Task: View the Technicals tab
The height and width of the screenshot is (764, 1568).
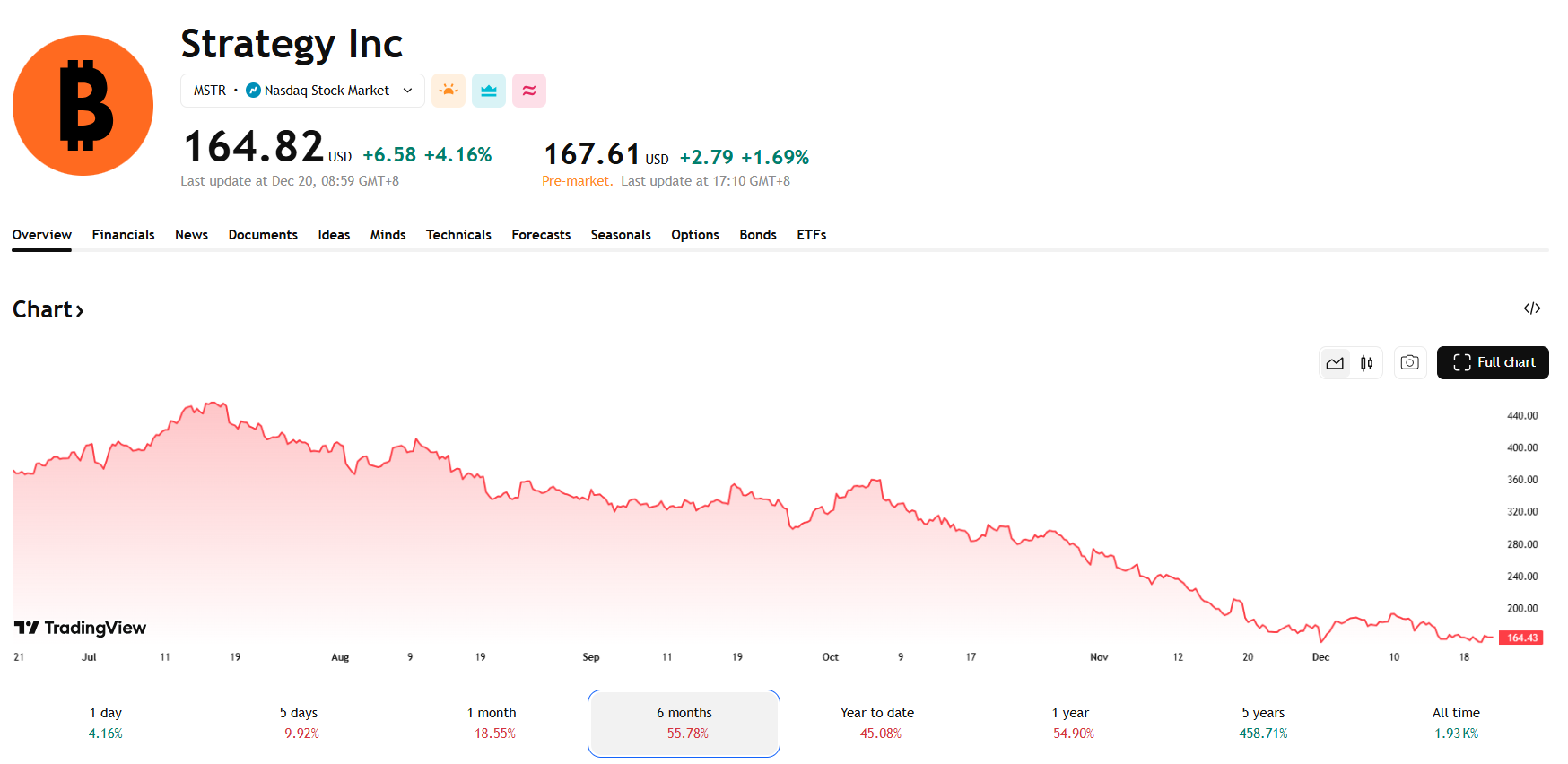Action: point(458,235)
